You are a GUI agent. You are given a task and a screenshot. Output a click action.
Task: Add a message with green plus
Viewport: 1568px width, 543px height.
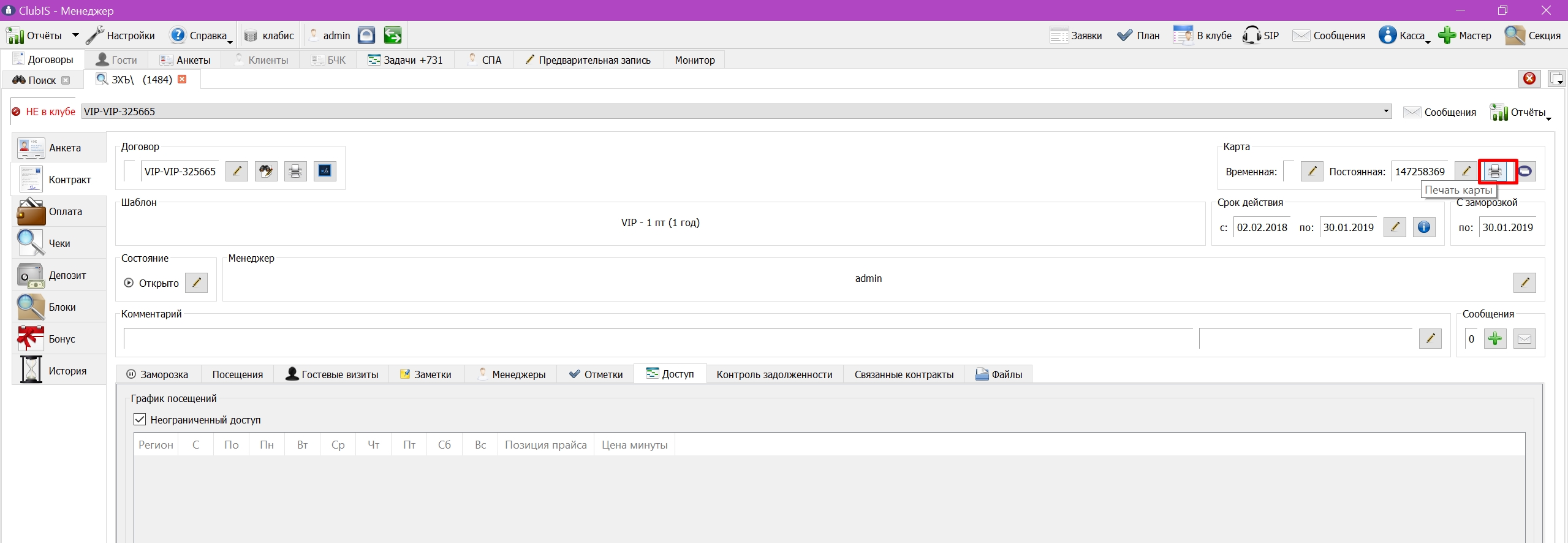1495,338
